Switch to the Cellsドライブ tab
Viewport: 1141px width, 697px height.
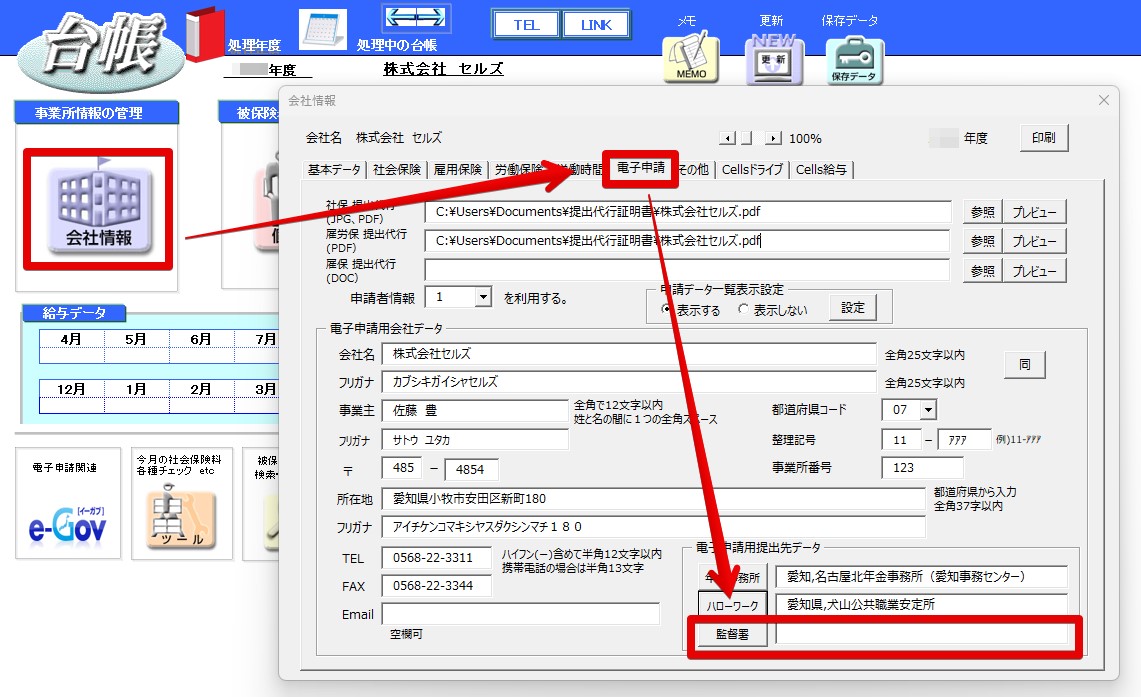(x=752, y=170)
